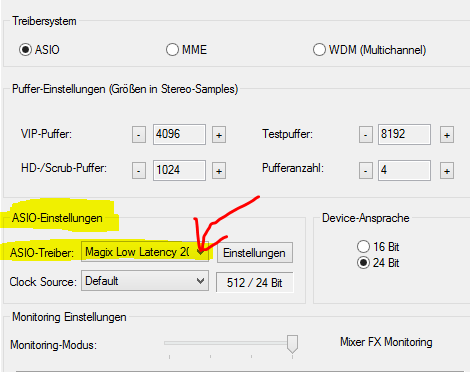
Task: Click the ASIO-Einstellungen group heading
Action: [x=57, y=218]
